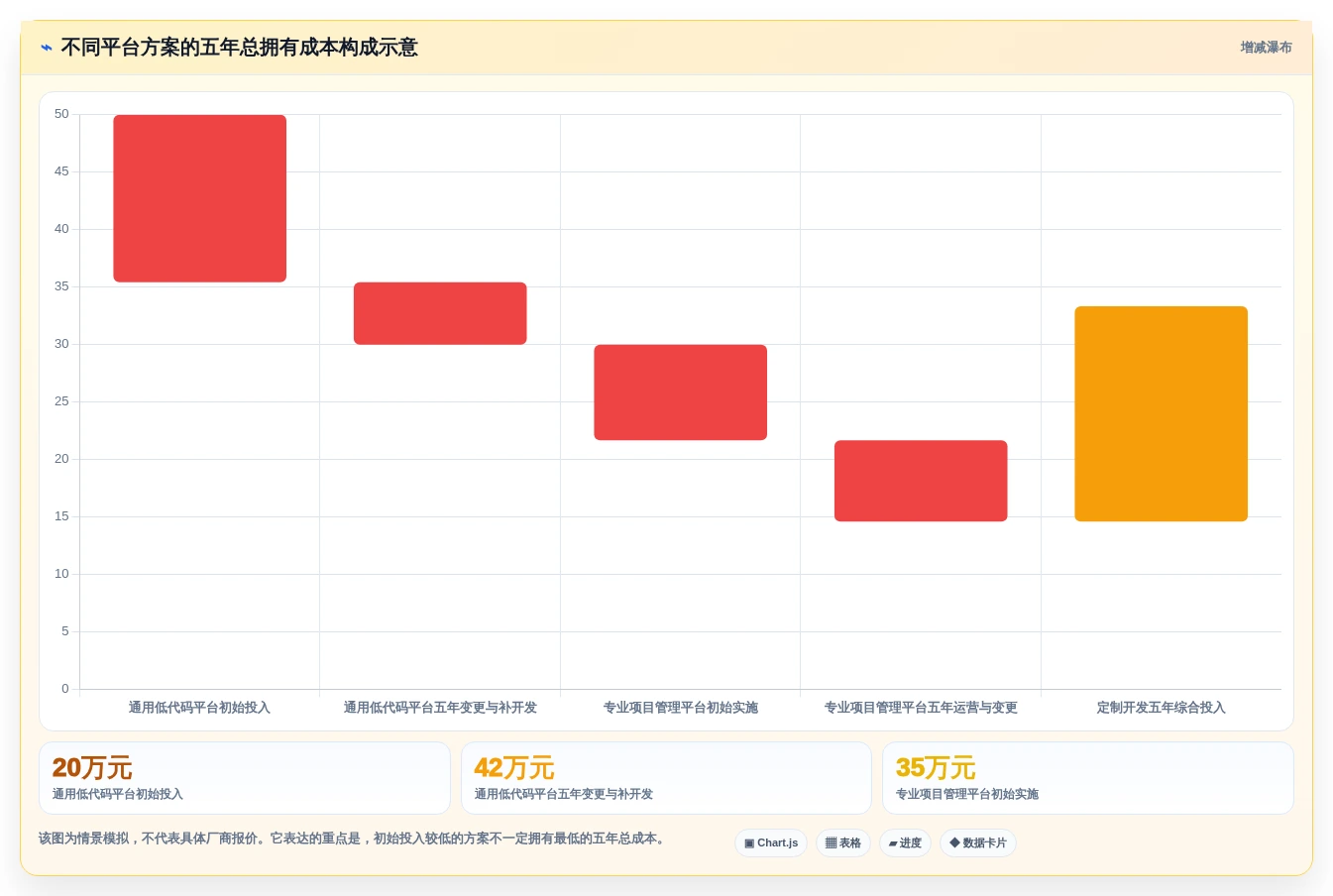Click the card caption under 42万元

point(564,794)
